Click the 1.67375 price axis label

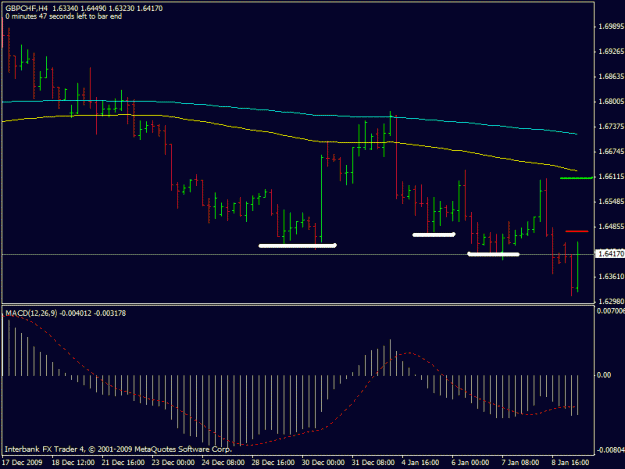click(x=611, y=126)
